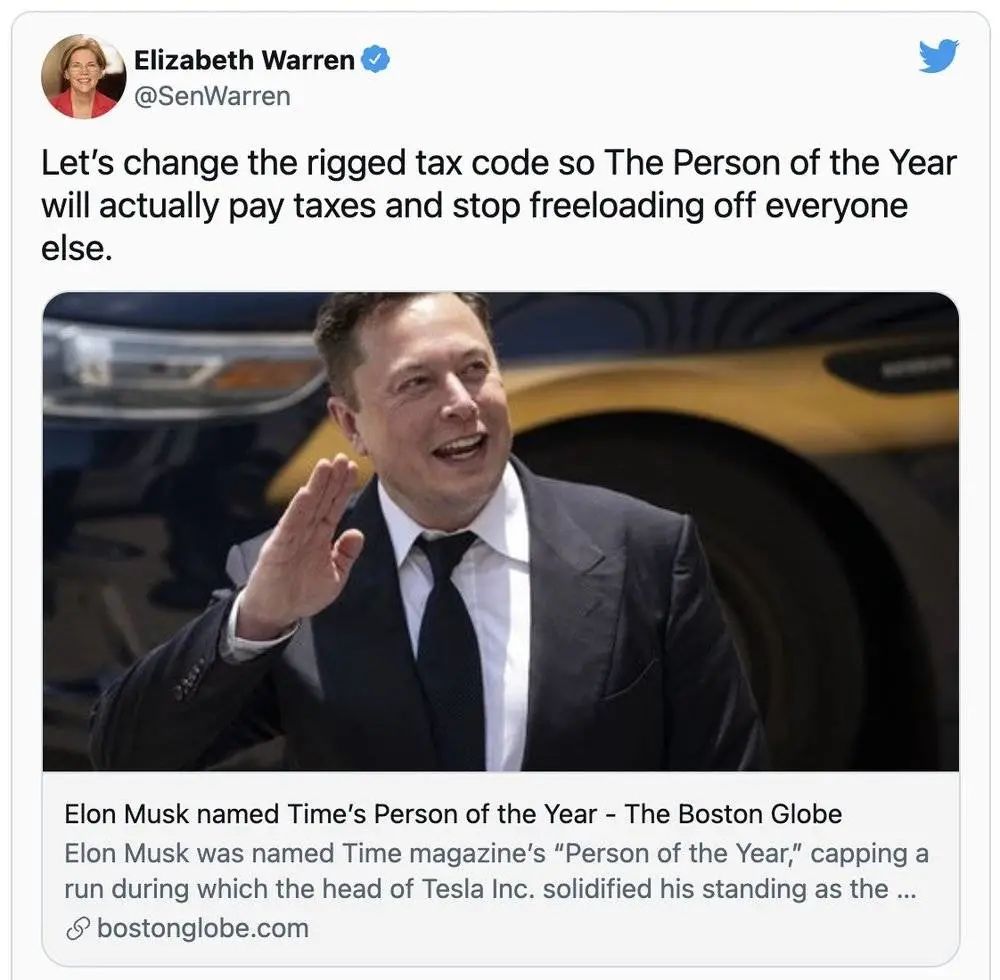Open the @SenWarren handle
The height and width of the screenshot is (980, 1000).
click(x=212, y=96)
